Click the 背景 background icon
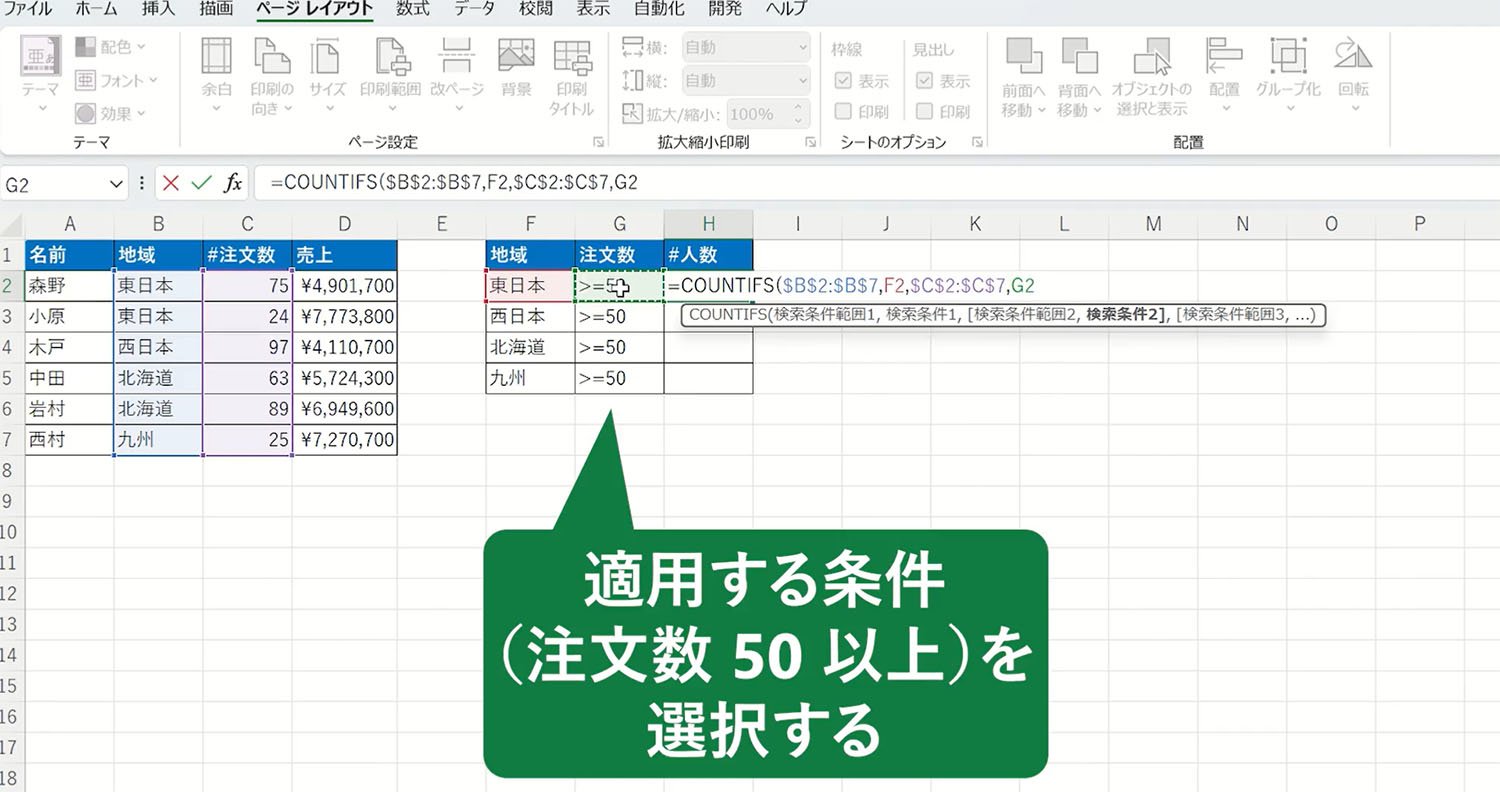This screenshot has width=1500, height=792. click(x=516, y=57)
